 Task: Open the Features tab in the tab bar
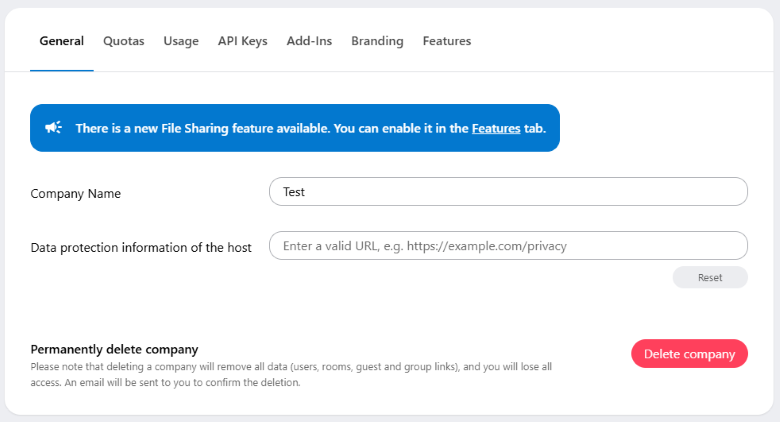pos(446,41)
